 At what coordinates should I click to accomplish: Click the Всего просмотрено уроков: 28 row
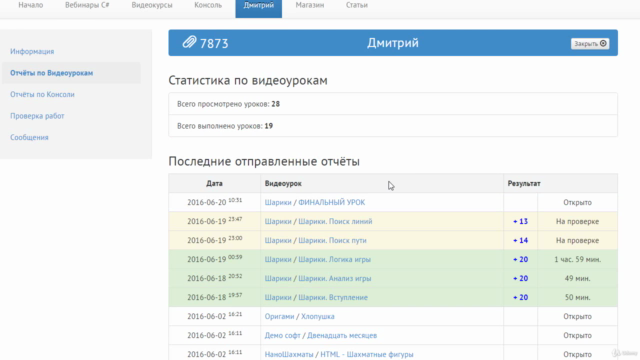[393, 104]
